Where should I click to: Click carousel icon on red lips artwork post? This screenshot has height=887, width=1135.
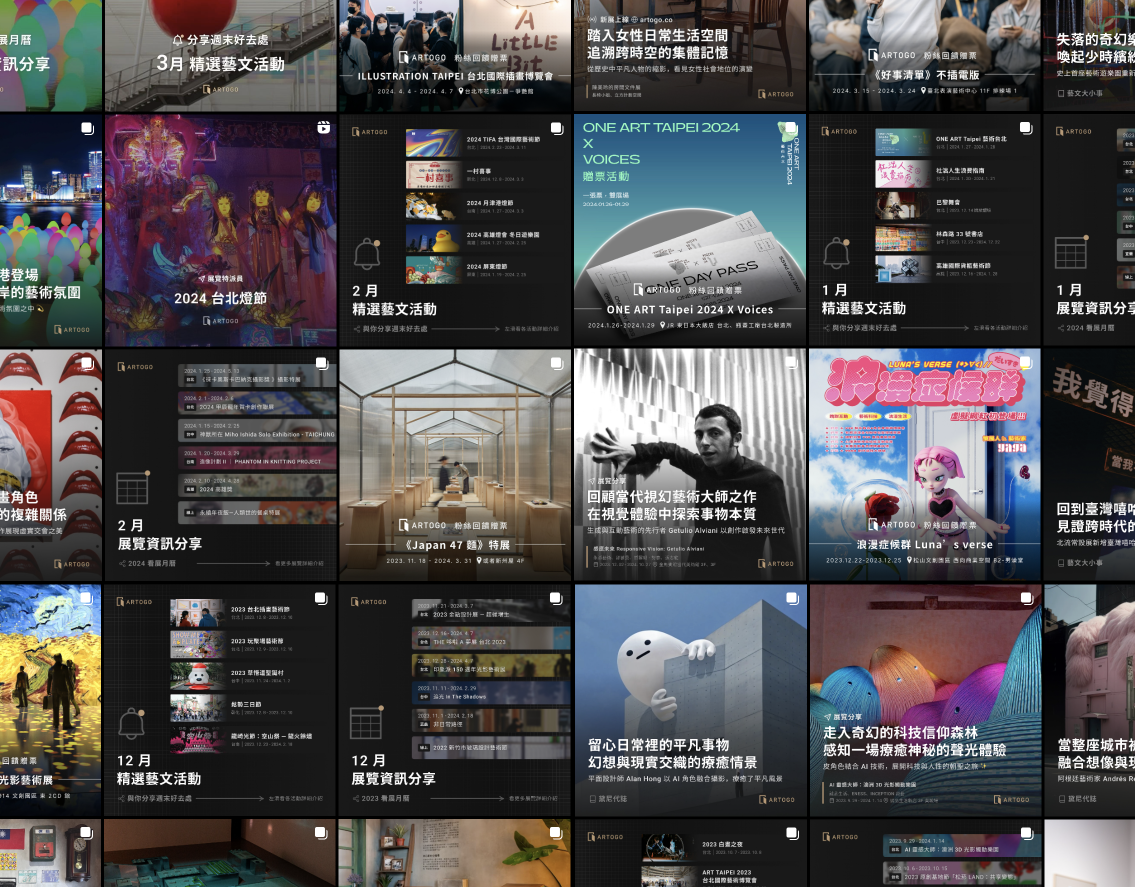click(x=88, y=363)
